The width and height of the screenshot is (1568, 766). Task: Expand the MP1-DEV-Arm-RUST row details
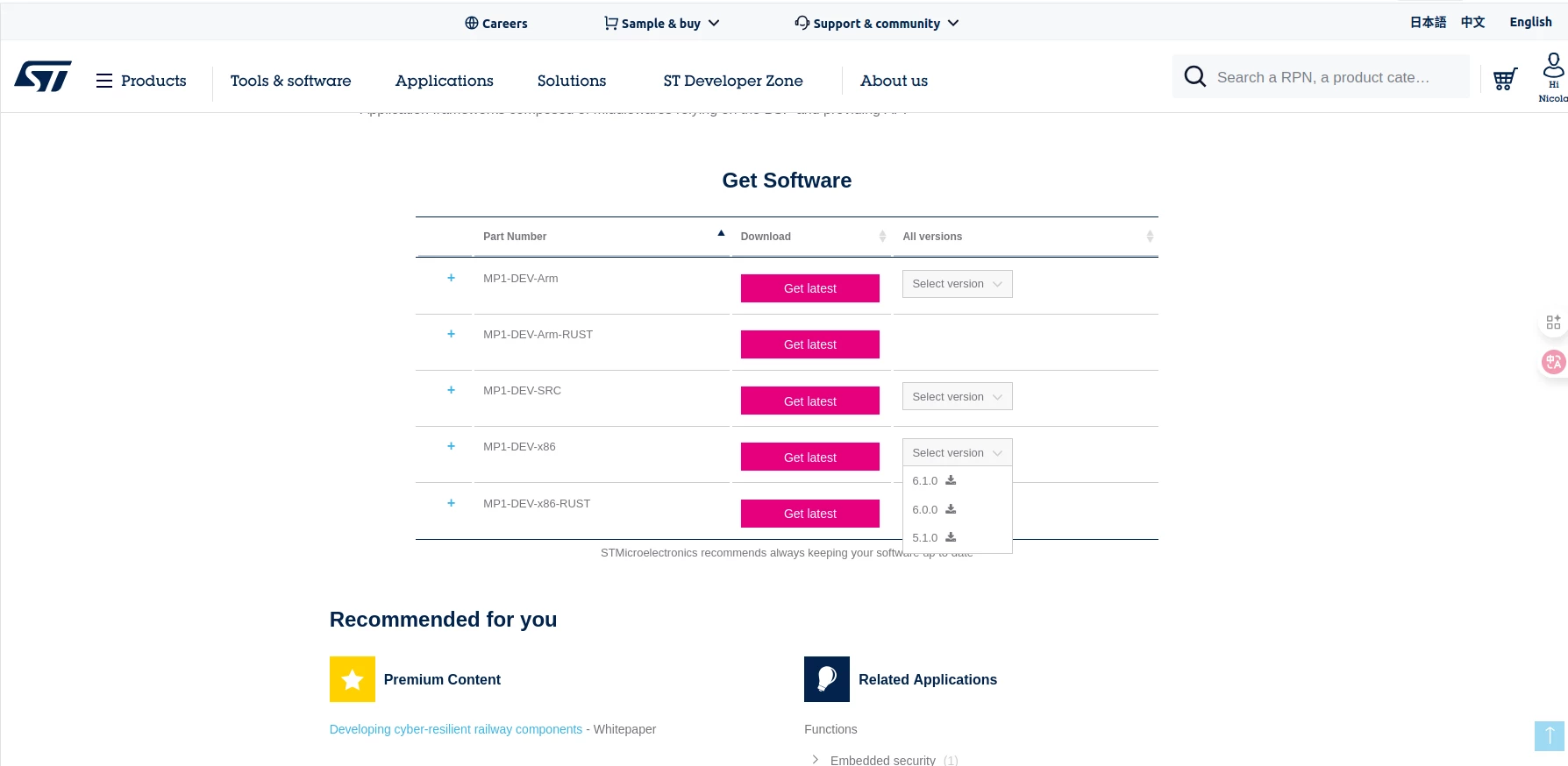pyautogui.click(x=451, y=334)
